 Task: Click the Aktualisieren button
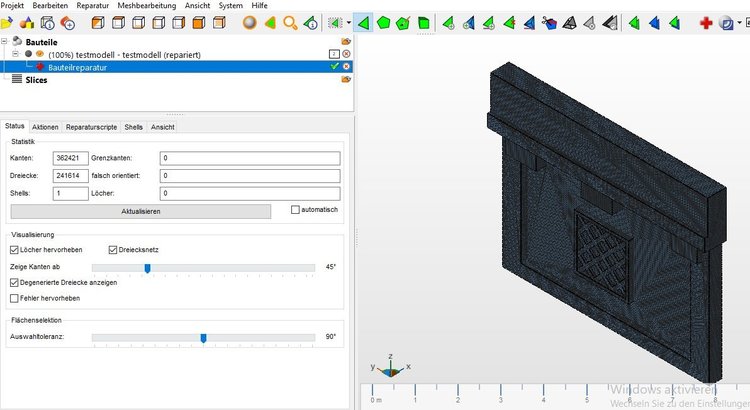[141, 211]
